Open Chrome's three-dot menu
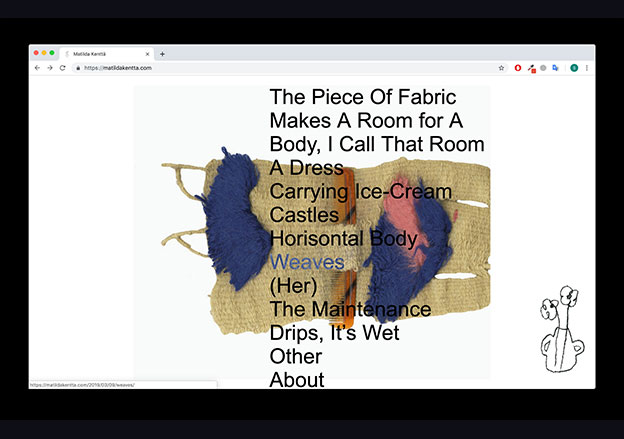This screenshot has height=439, width=624. pos(587,68)
